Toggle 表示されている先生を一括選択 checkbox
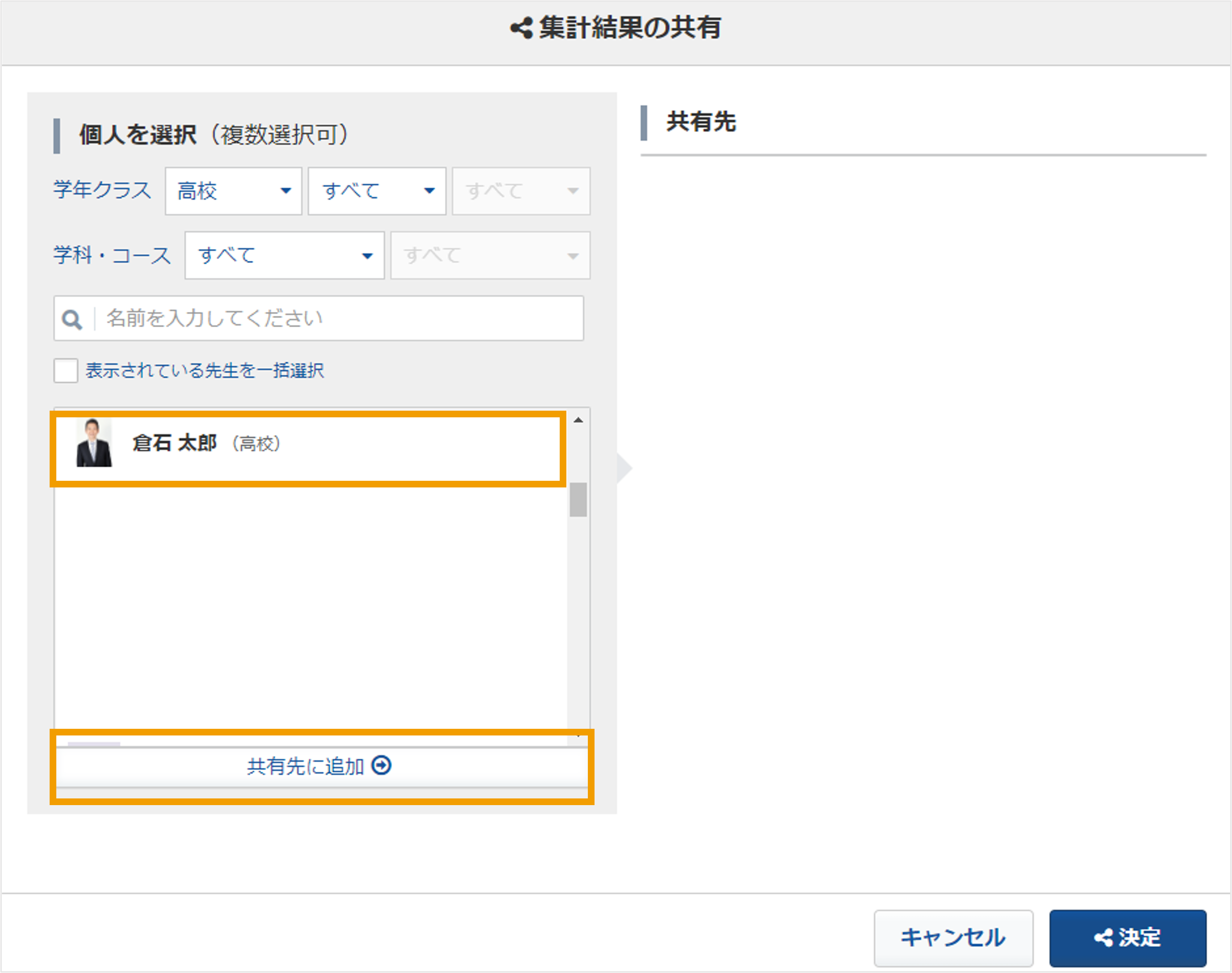The height and width of the screenshot is (973, 1232). [x=65, y=370]
